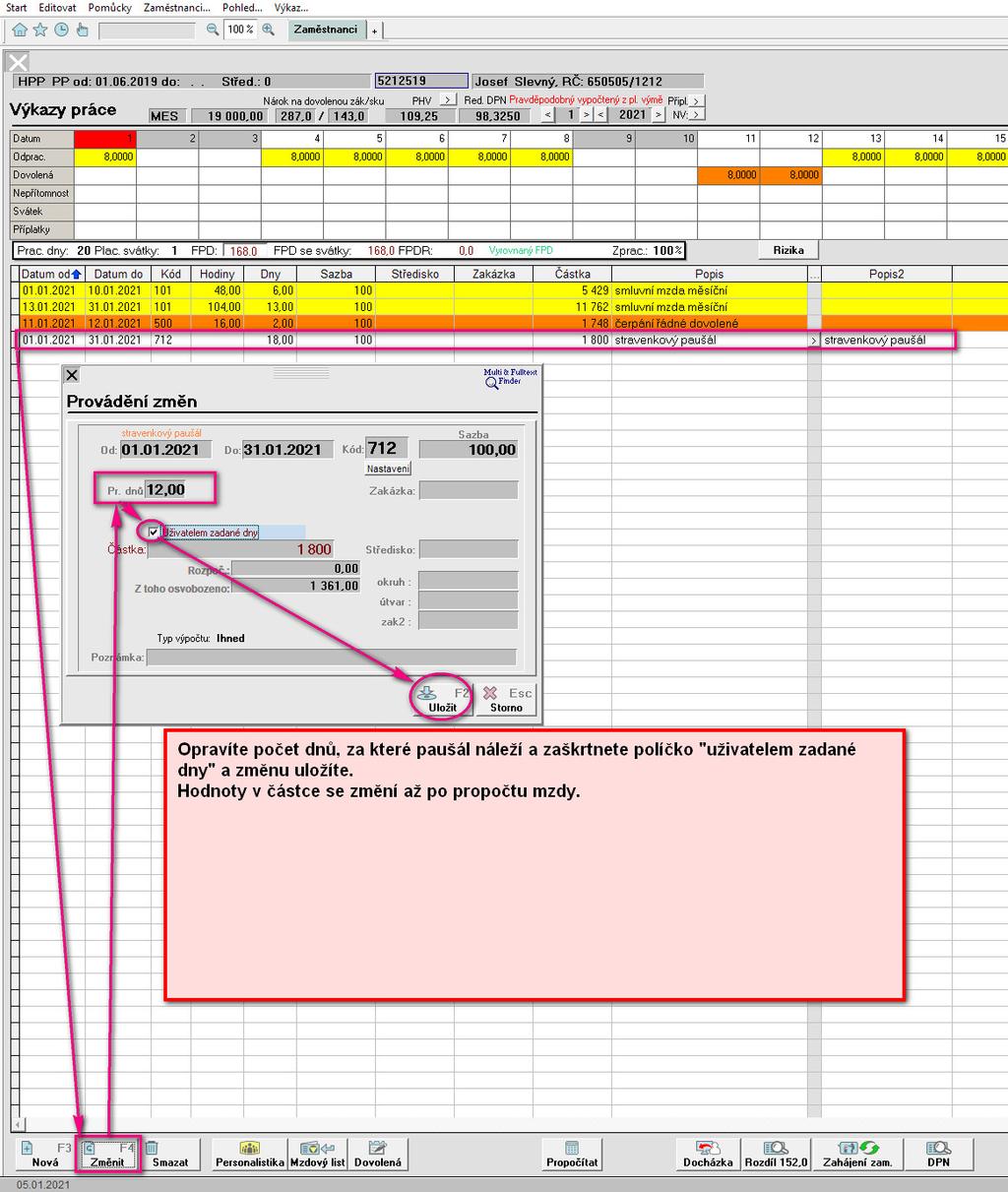1008x1192 pixels.
Task: Open the Start menu
Action: pos(16,7)
